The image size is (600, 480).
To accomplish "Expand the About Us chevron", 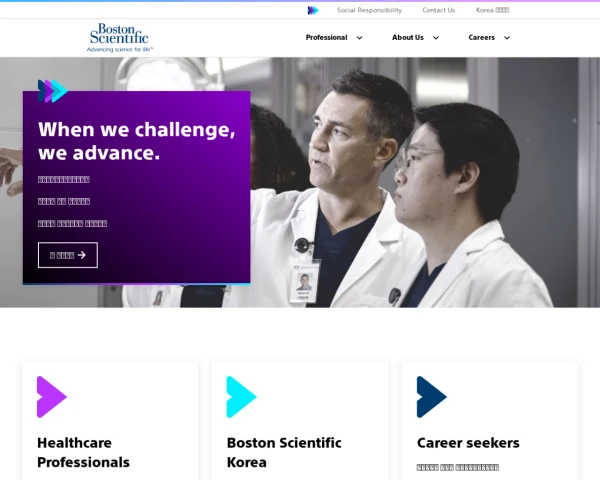I will [435, 38].
